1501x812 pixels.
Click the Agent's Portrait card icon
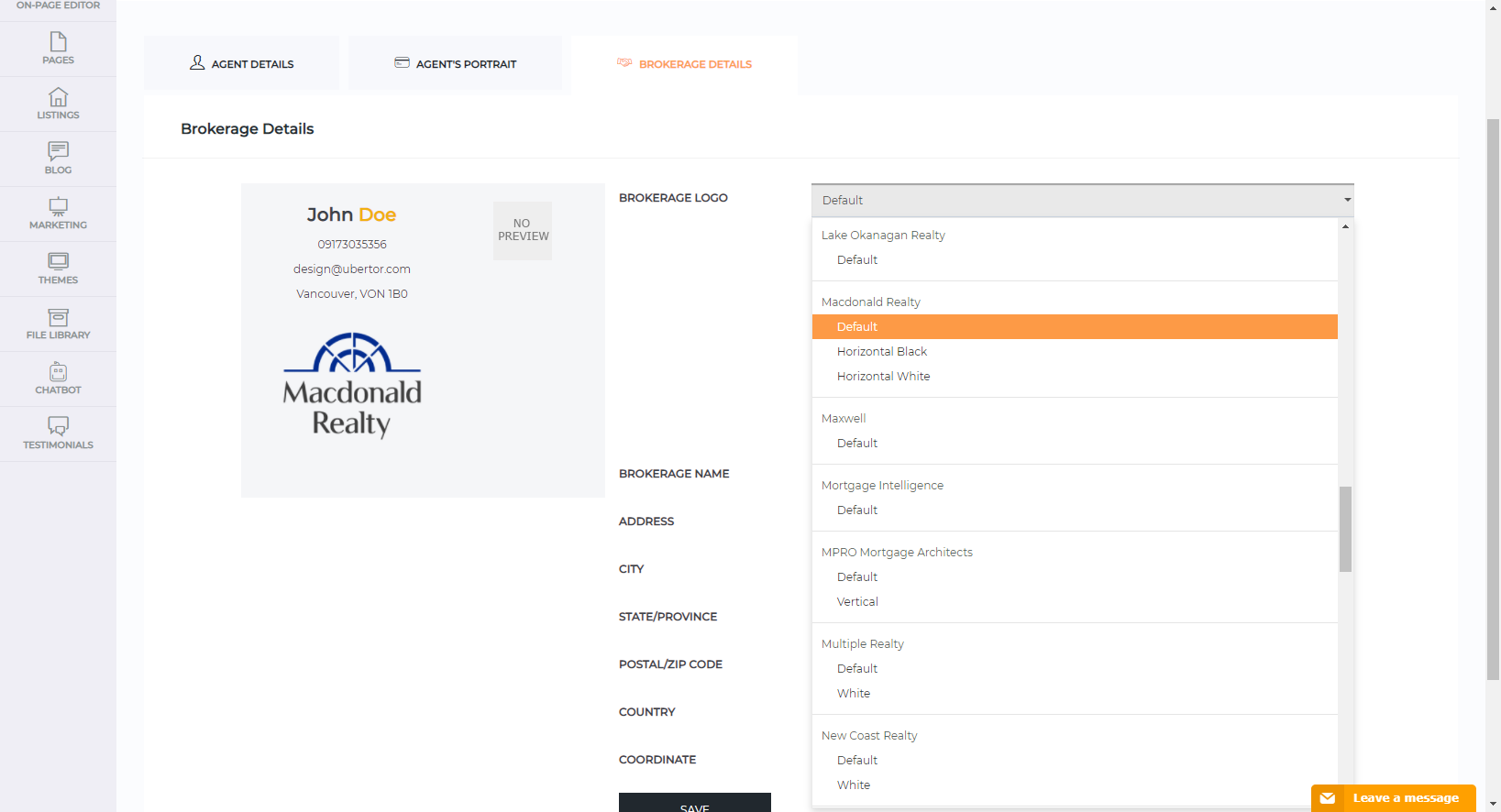[x=402, y=62]
